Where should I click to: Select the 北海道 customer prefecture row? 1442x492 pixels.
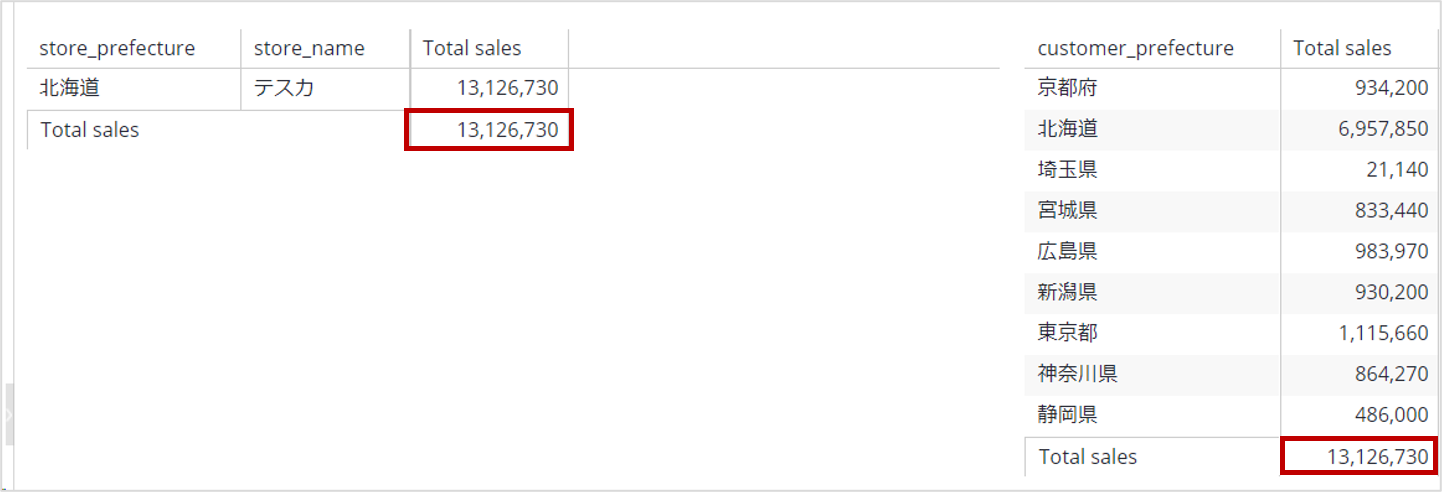(x=1231, y=129)
